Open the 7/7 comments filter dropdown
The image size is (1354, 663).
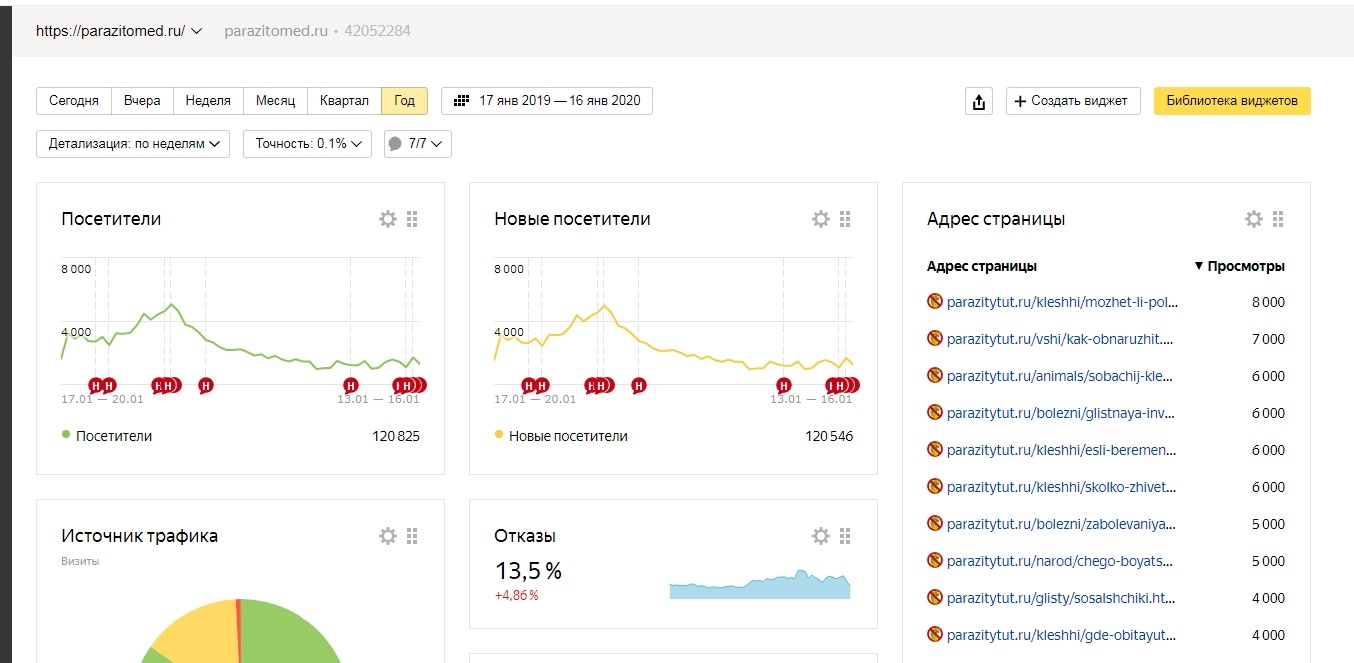418,144
